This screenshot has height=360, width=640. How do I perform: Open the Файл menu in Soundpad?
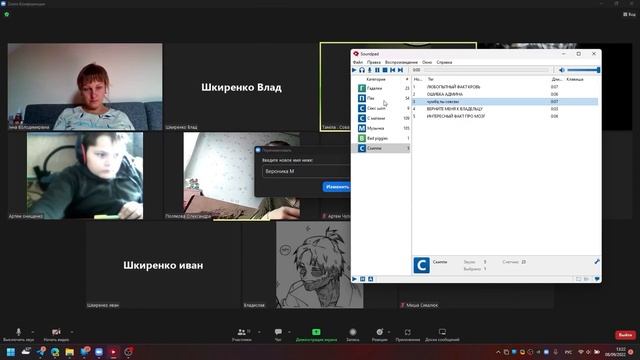coord(358,62)
